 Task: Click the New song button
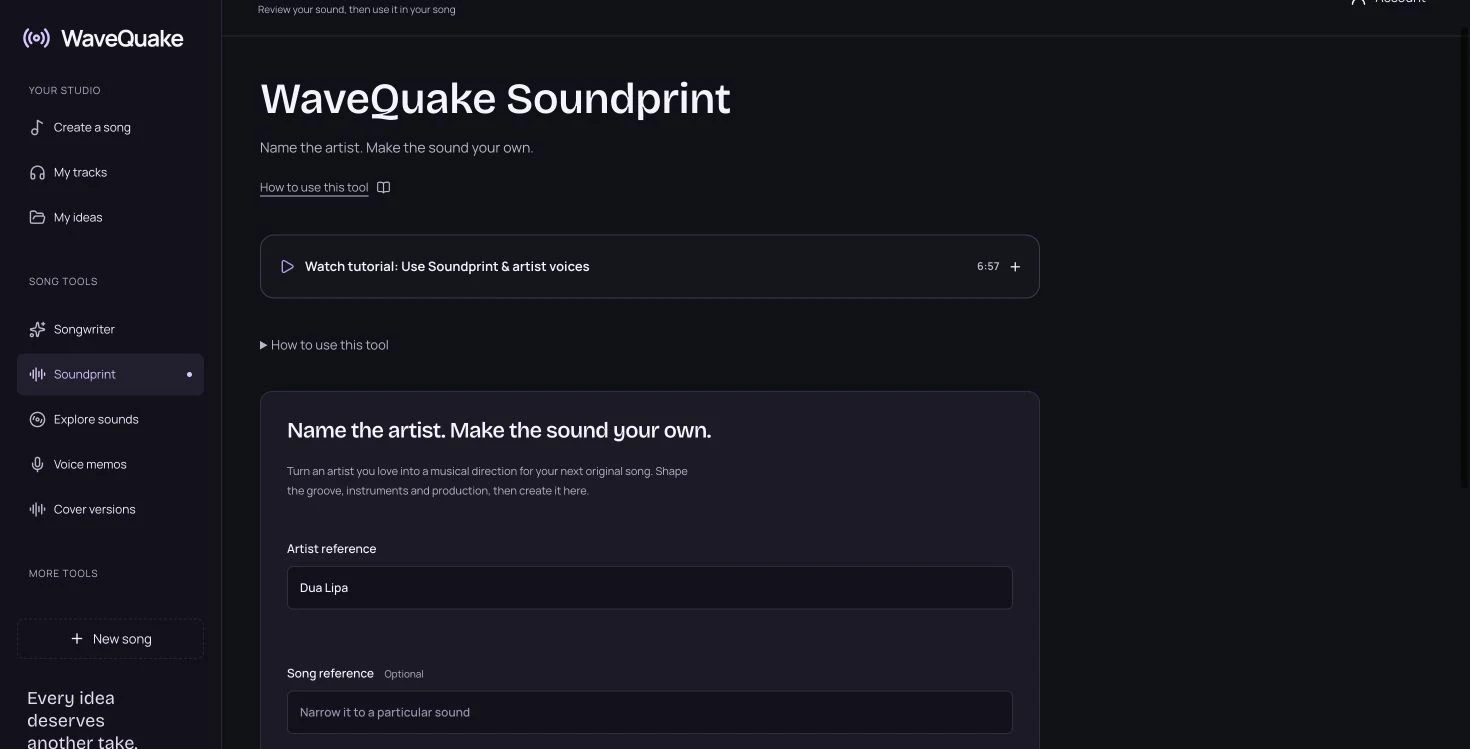(x=110, y=639)
